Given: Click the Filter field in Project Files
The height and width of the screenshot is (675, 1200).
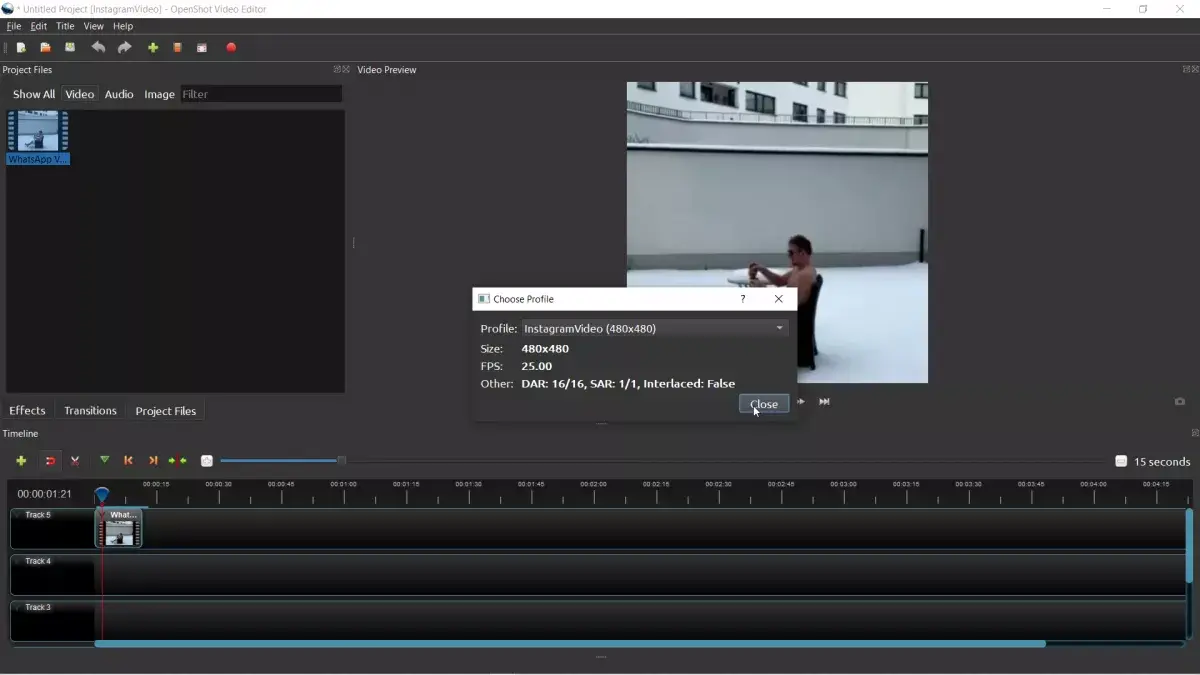Looking at the screenshot, I should point(260,94).
